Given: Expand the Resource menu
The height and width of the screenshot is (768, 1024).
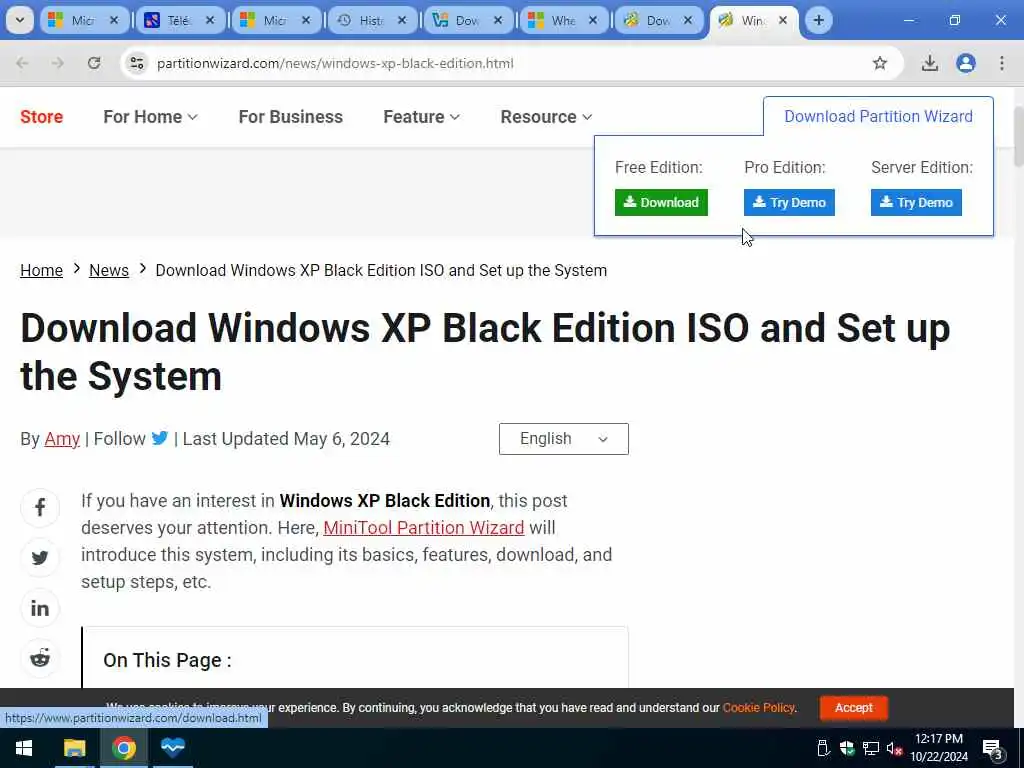Looking at the screenshot, I should tap(546, 116).
